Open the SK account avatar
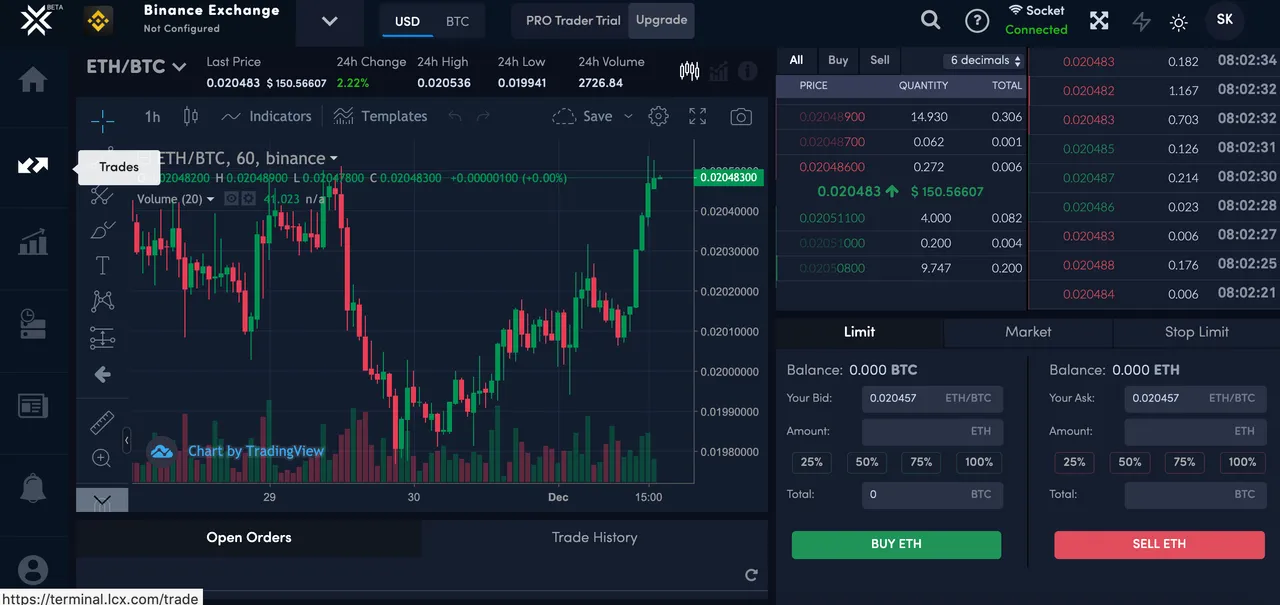 click(1225, 20)
